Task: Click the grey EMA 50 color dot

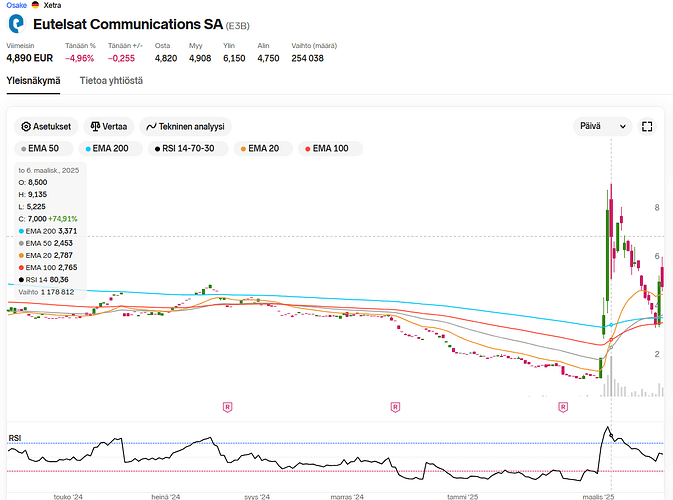Action: [24, 149]
